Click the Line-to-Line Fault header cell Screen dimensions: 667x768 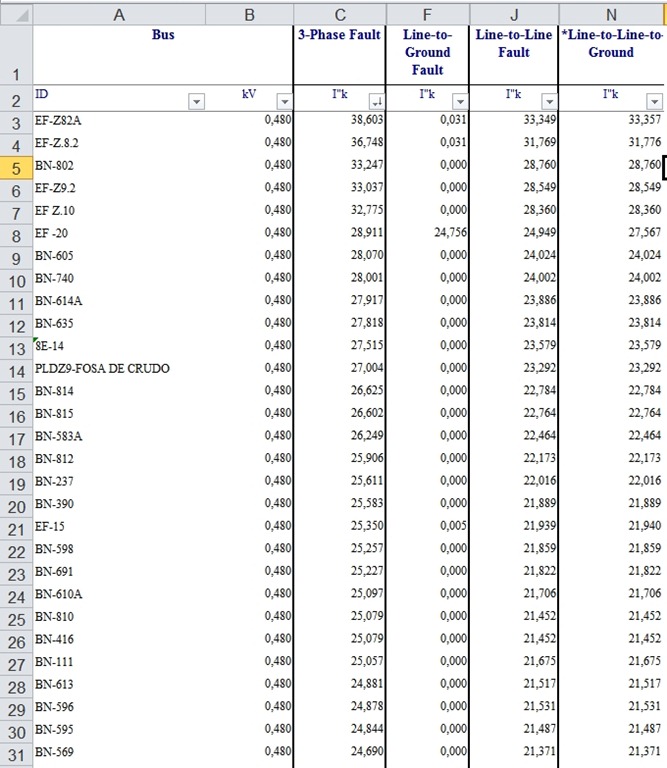point(514,55)
